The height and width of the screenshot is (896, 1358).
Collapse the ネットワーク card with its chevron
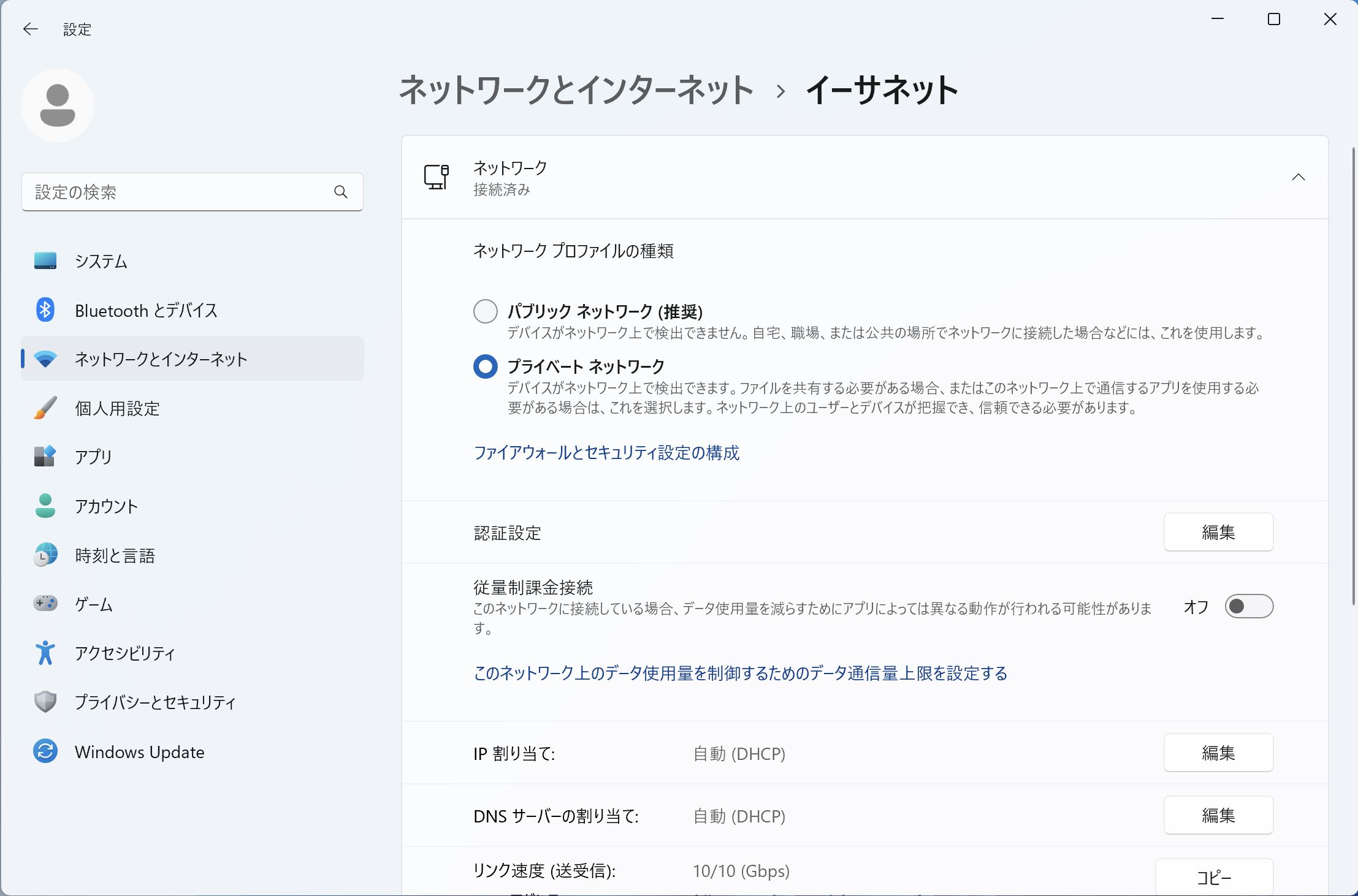(x=1299, y=177)
